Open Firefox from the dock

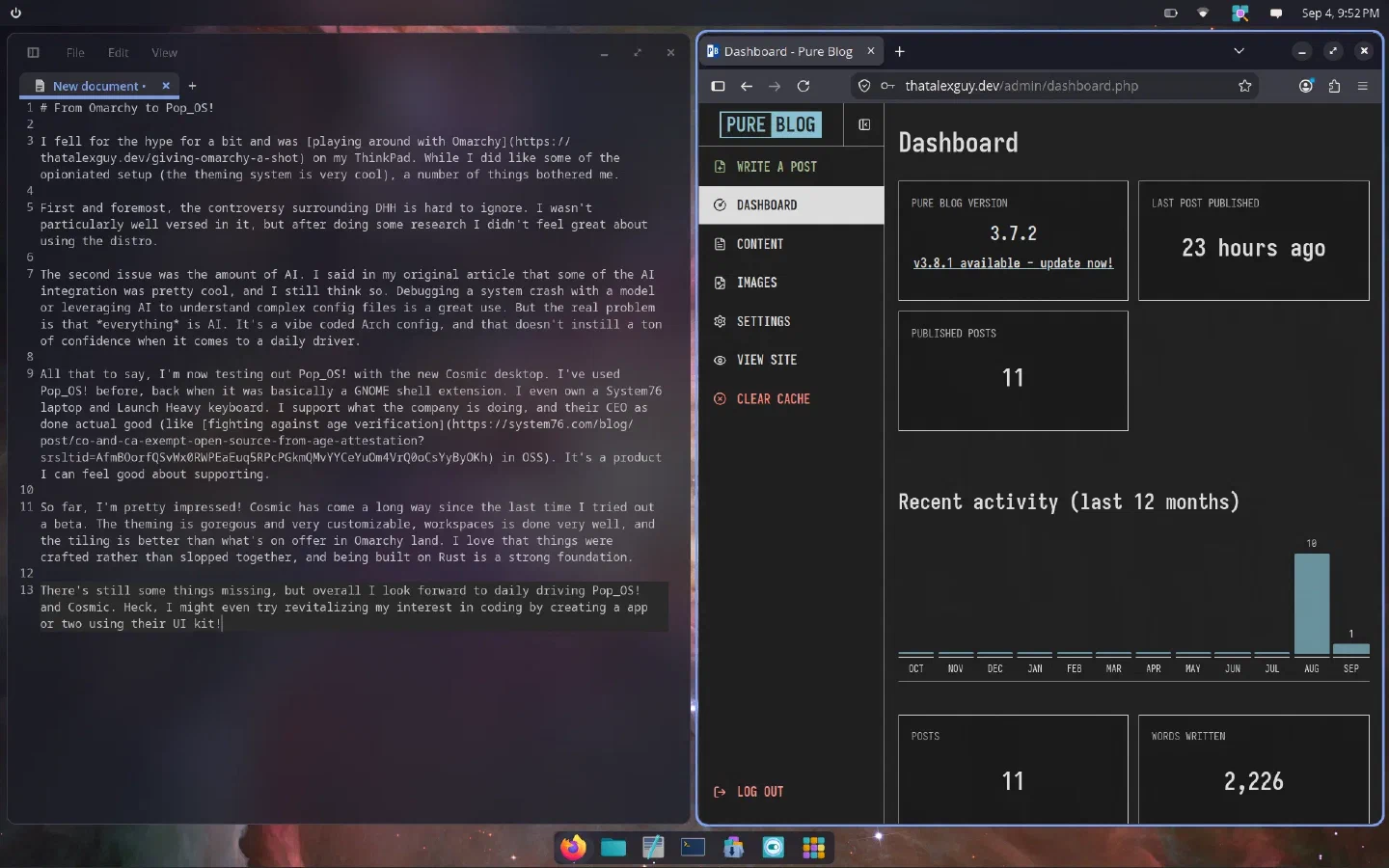click(574, 848)
